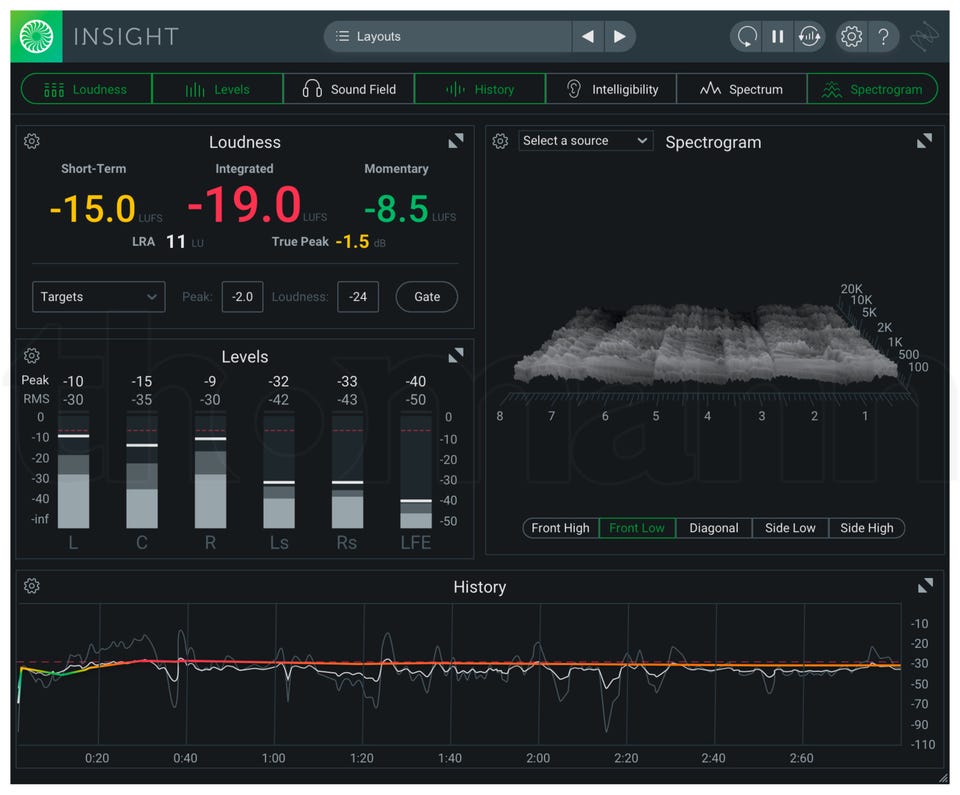Toggle the Intelligibility module tab
960x795 pixels.
click(x=611, y=89)
